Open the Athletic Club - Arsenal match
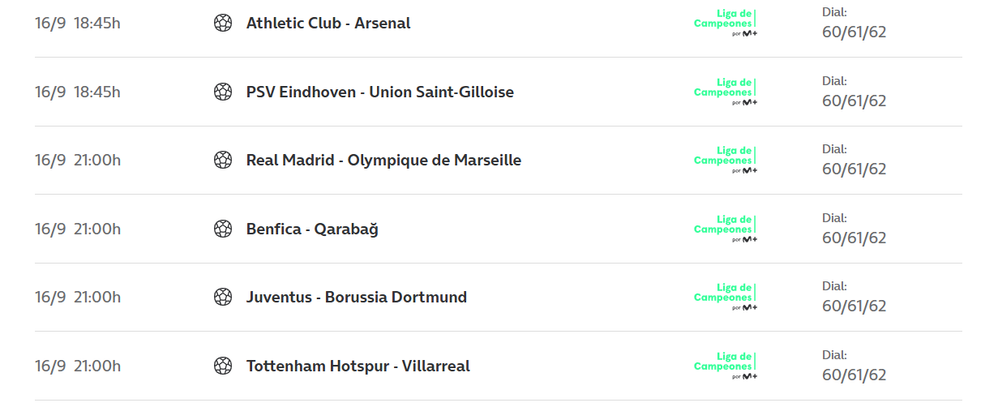The image size is (998, 403). tap(328, 23)
